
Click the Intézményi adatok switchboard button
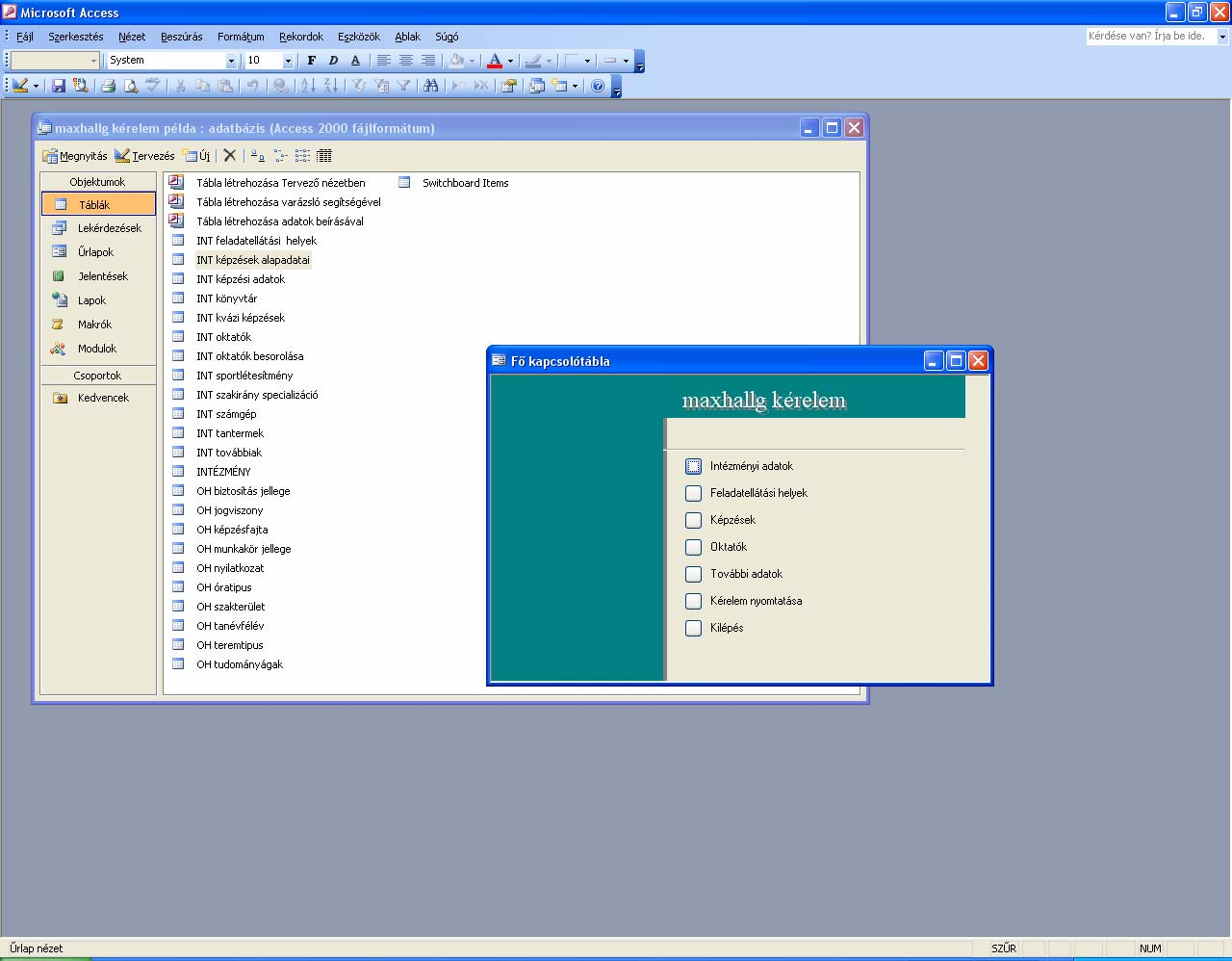coord(693,466)
